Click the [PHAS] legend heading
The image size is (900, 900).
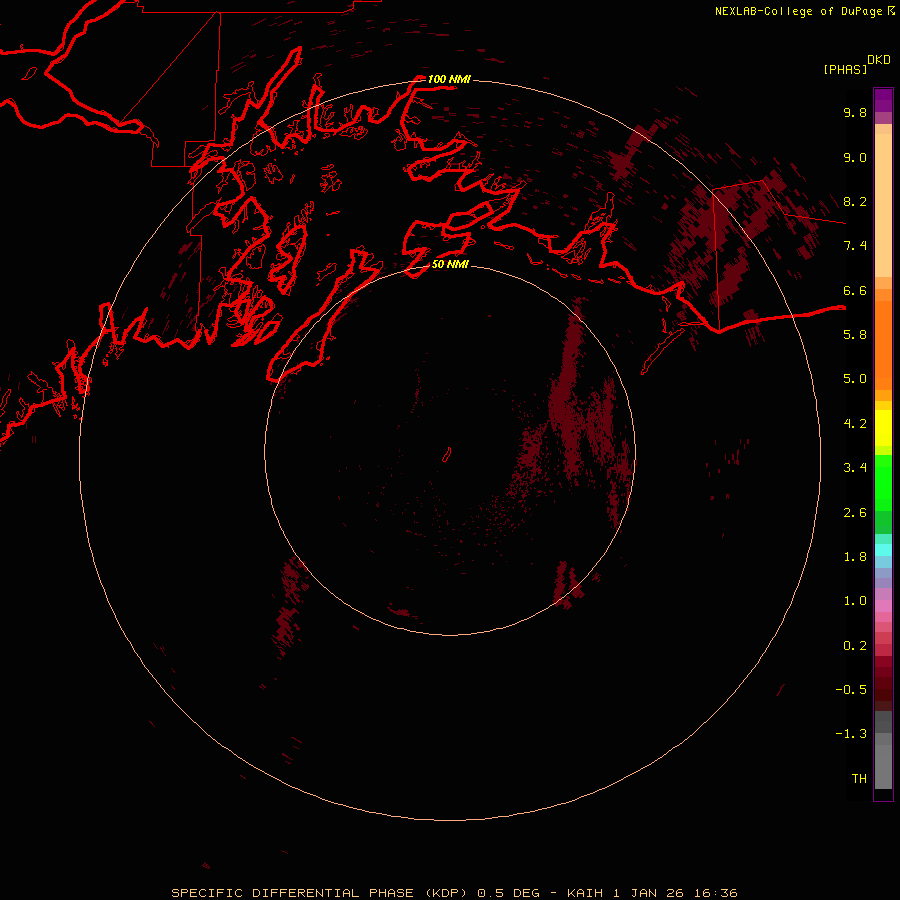[x=845, y=70]
